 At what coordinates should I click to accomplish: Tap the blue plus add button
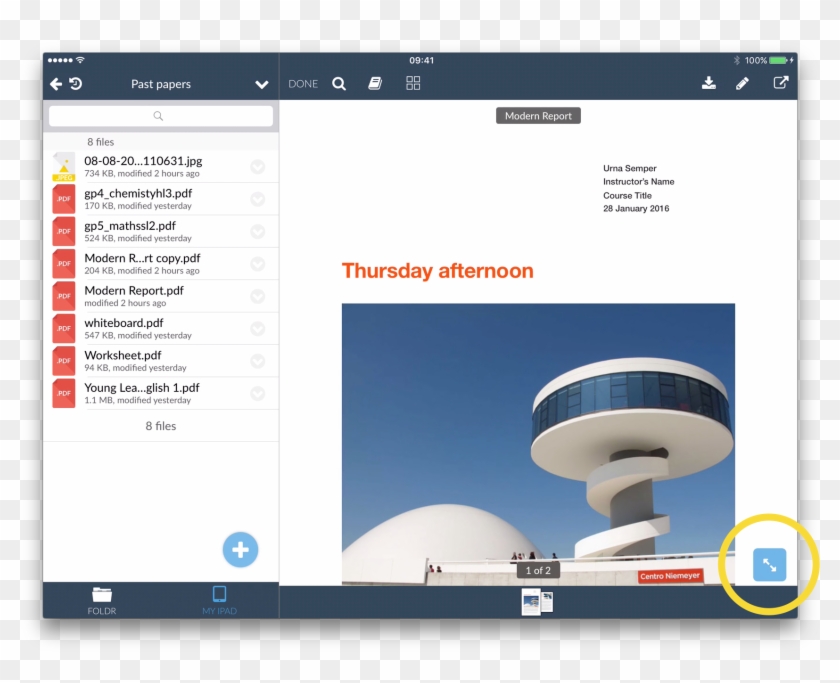tap(240, 549)
